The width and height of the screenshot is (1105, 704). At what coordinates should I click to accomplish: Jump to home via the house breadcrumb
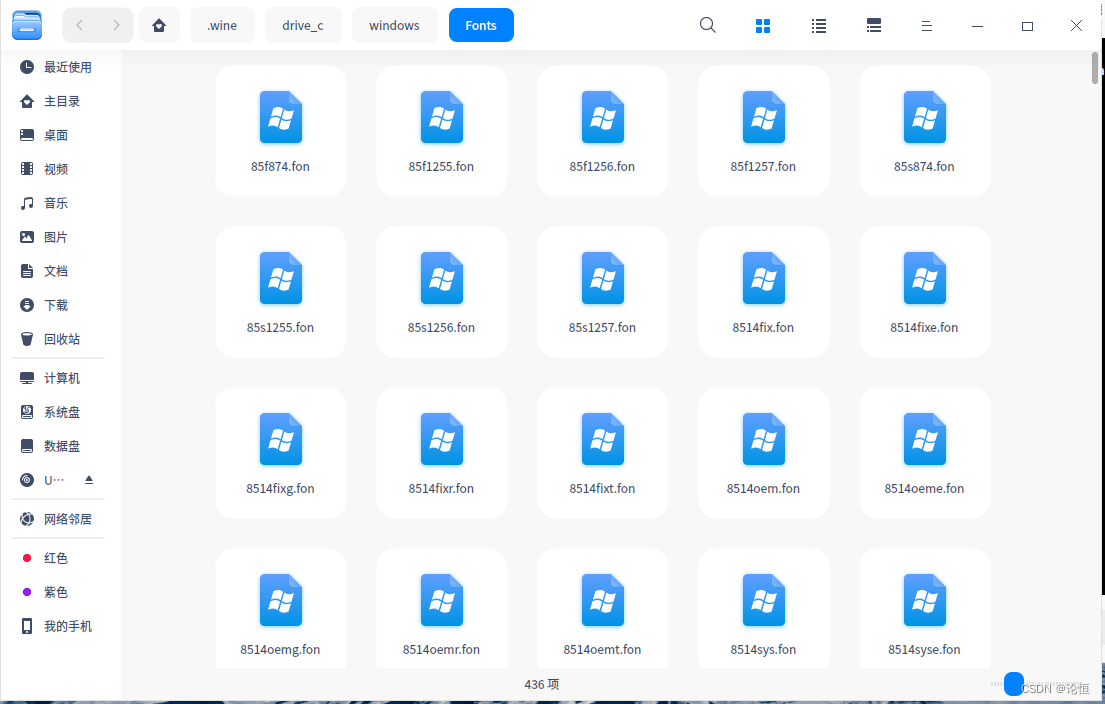coord(159,25)
